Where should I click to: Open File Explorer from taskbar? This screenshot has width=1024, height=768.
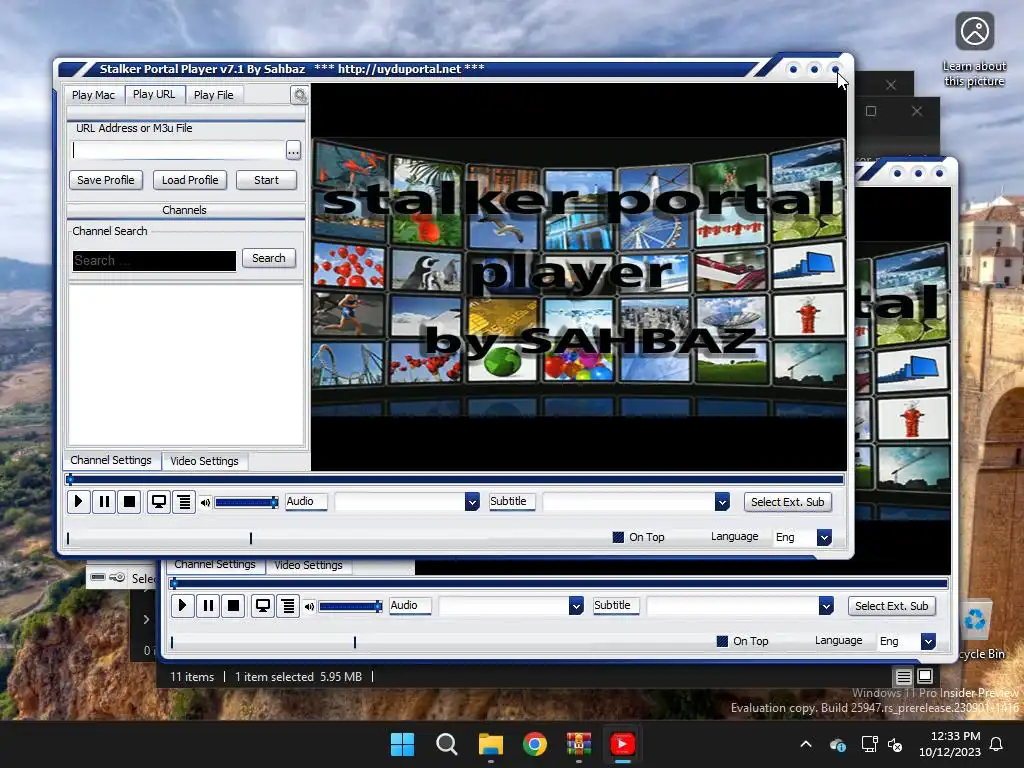(x=490, y=744)
